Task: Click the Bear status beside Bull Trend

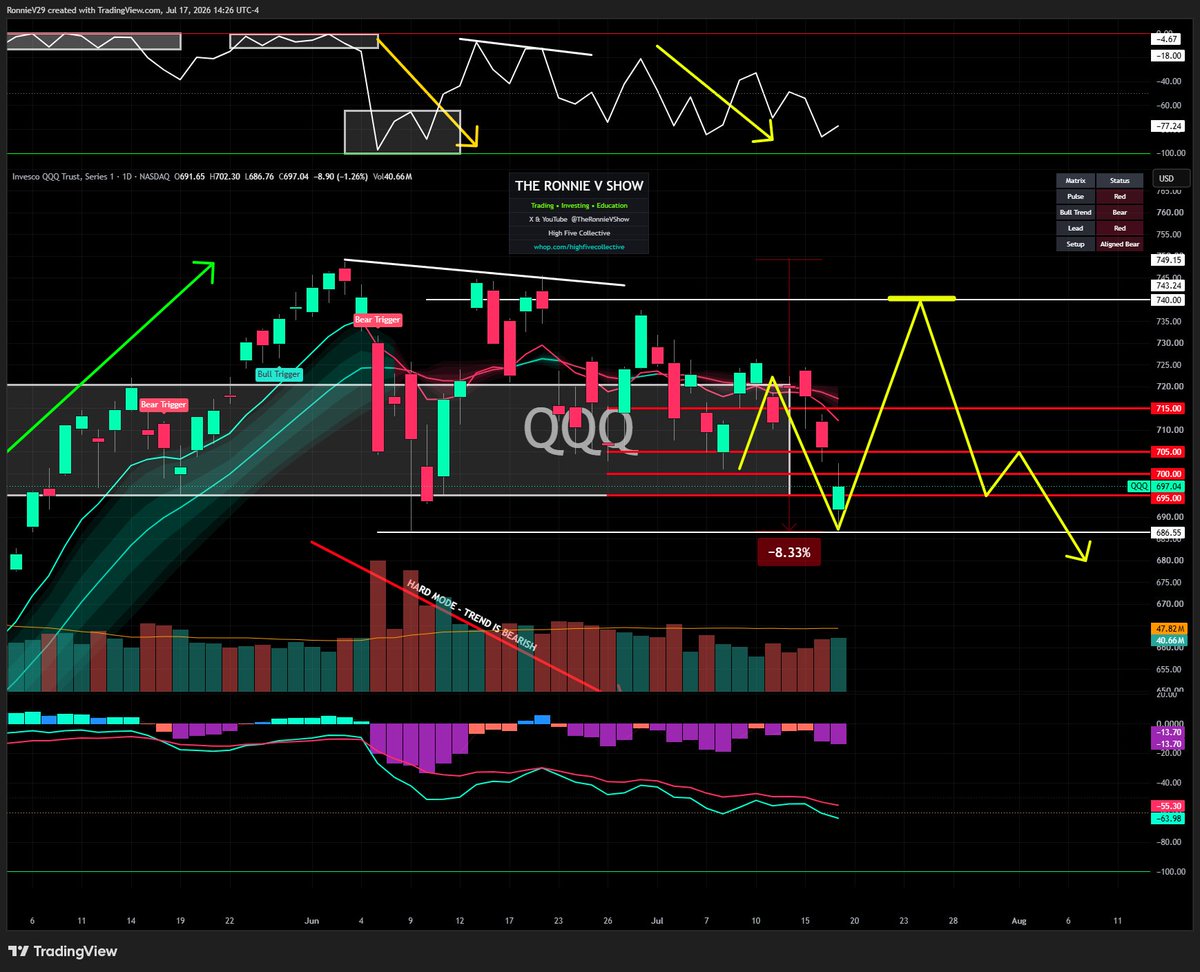Action: [1118, 213]
